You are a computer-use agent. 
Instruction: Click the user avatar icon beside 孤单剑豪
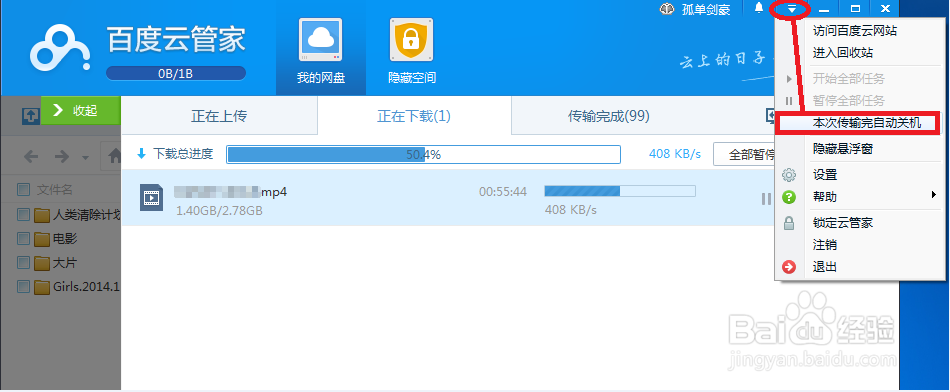click(x=668, y=9)
